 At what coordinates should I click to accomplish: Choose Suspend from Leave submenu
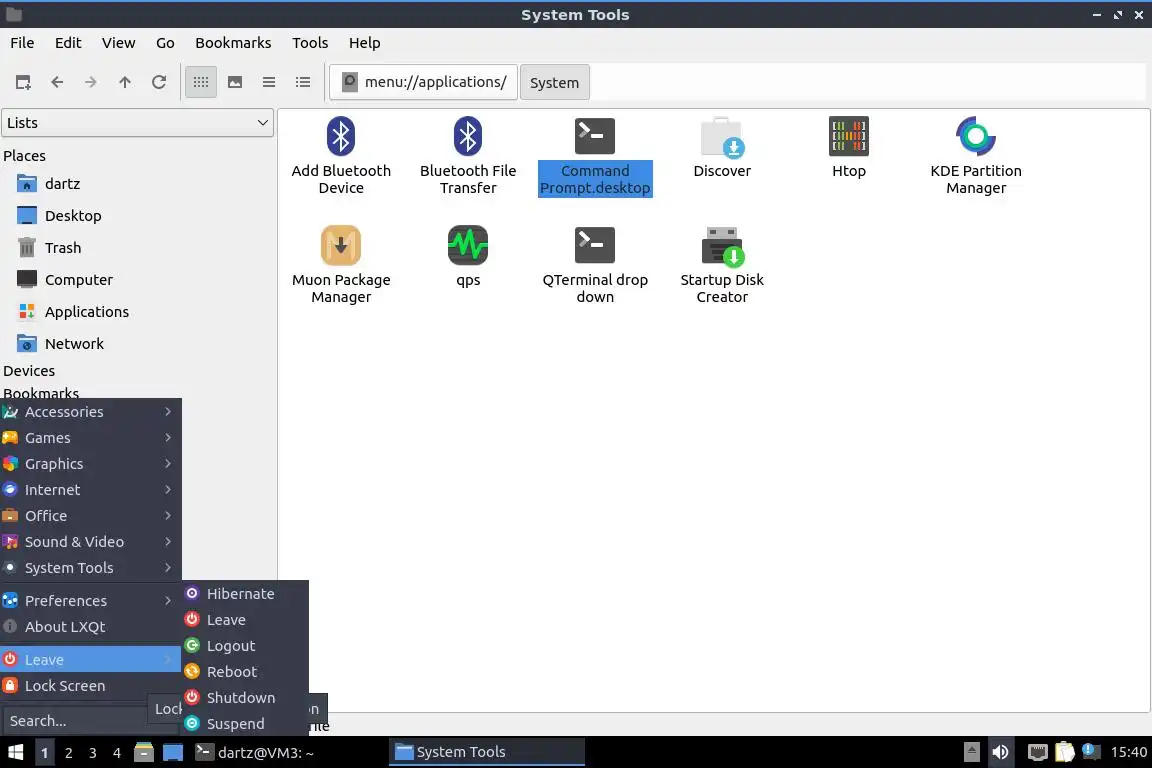[245, 724]
